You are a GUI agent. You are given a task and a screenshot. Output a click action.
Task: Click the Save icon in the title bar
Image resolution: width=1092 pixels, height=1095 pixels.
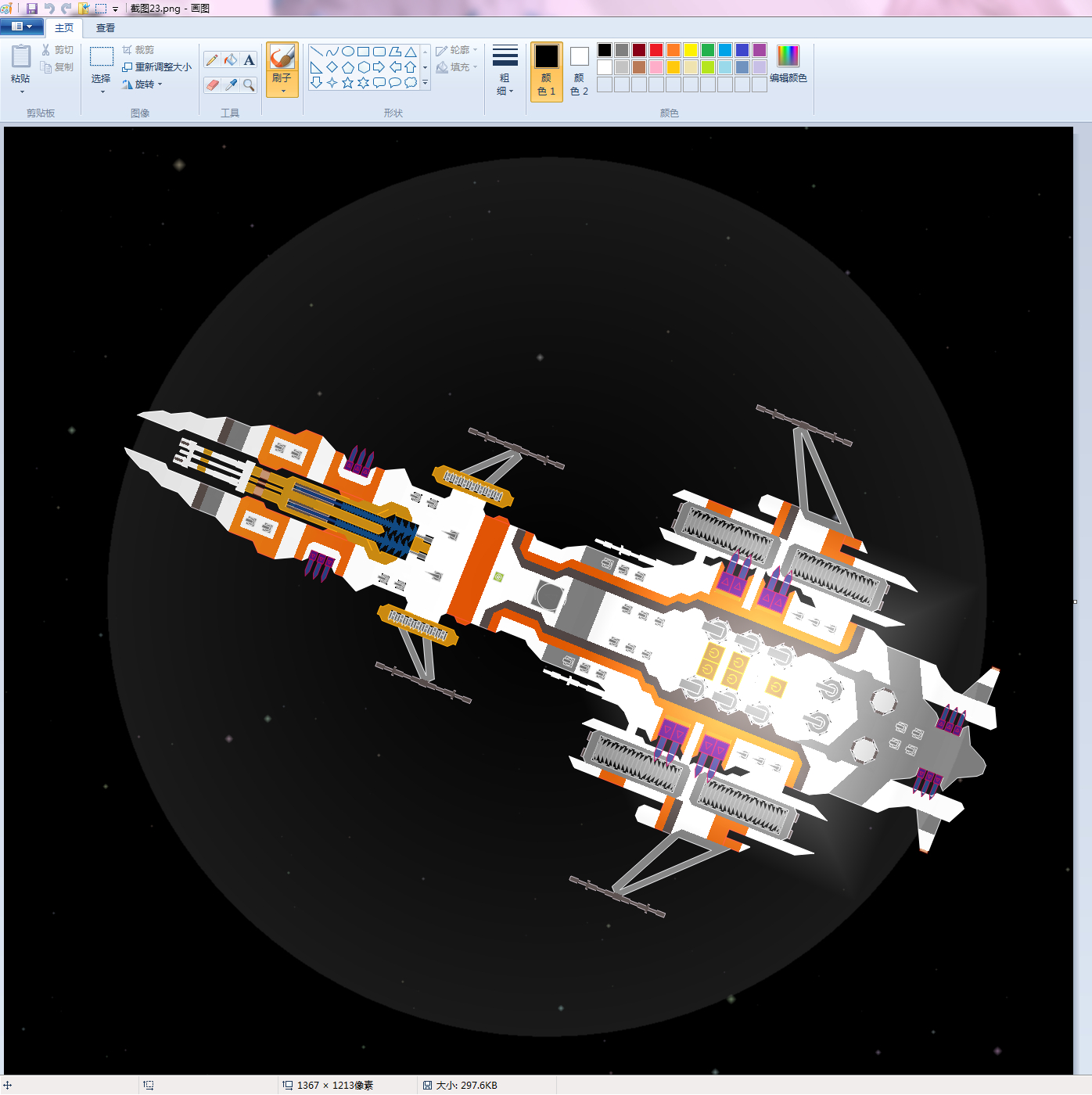(32, 9)
